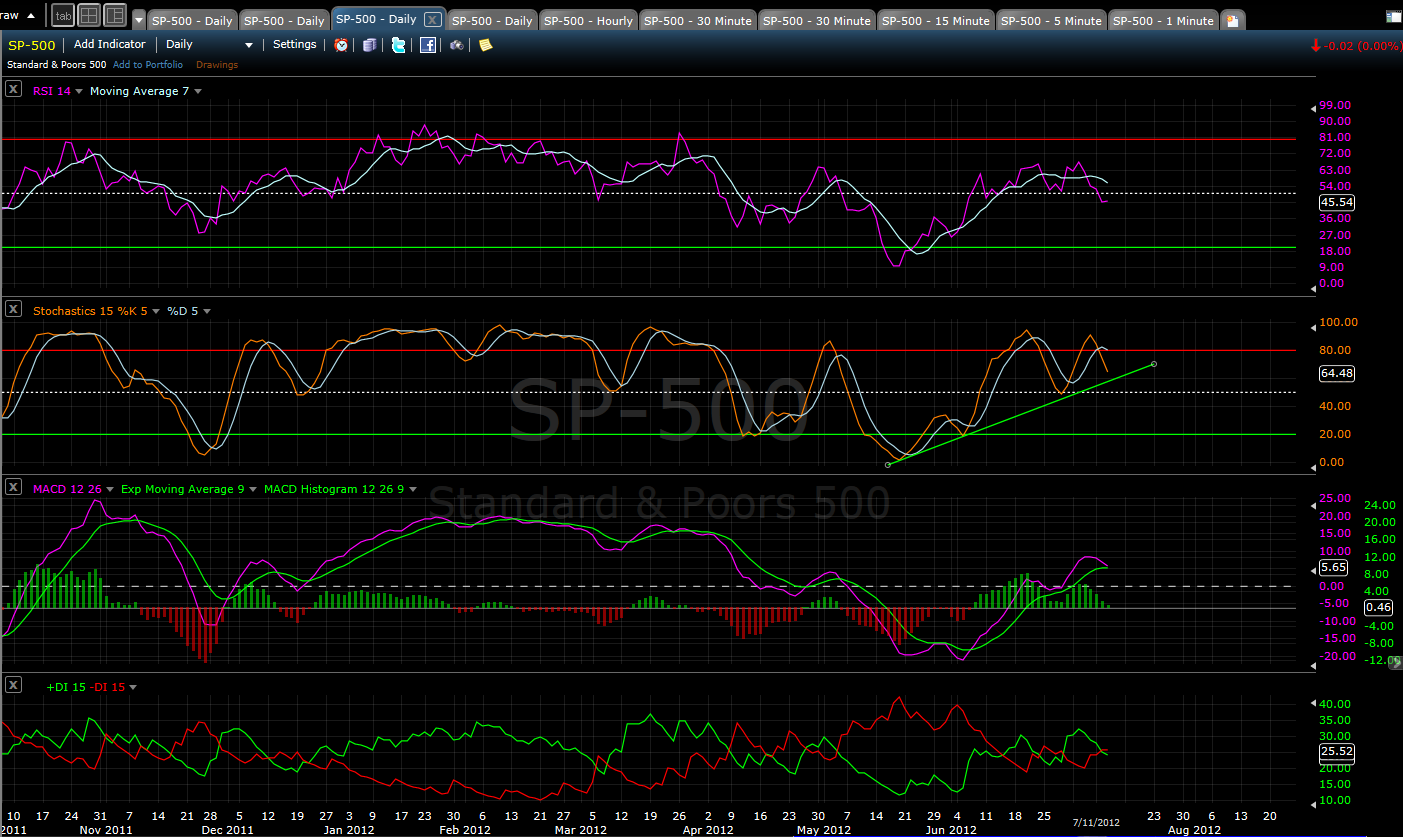Image resolution: width=1403 pixels, height=837 pixels.
Task: Select the trendline's upper-right endpoint handle
Action: pyautogui.click(x=1154, y=363)
